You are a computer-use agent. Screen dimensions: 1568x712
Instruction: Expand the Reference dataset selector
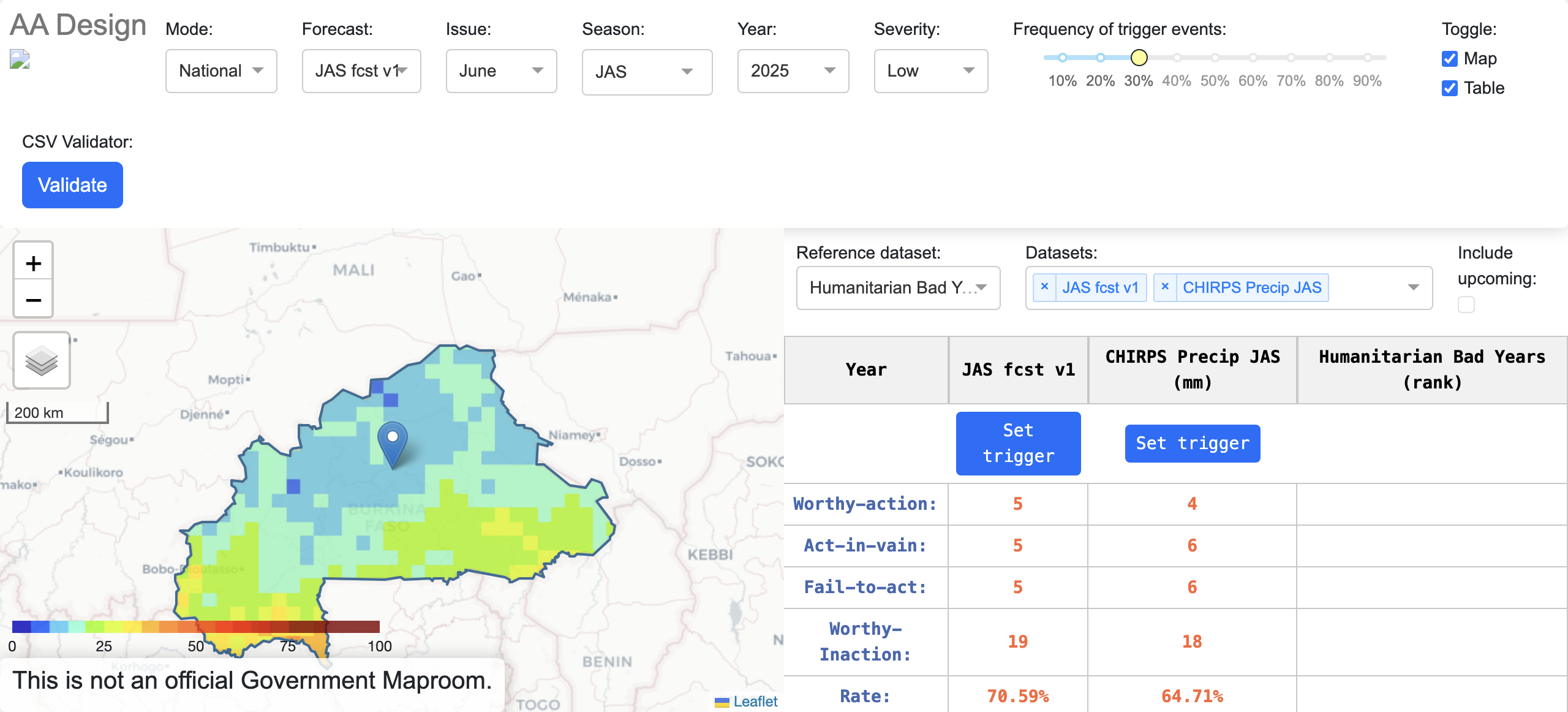[x=897, y=288]
